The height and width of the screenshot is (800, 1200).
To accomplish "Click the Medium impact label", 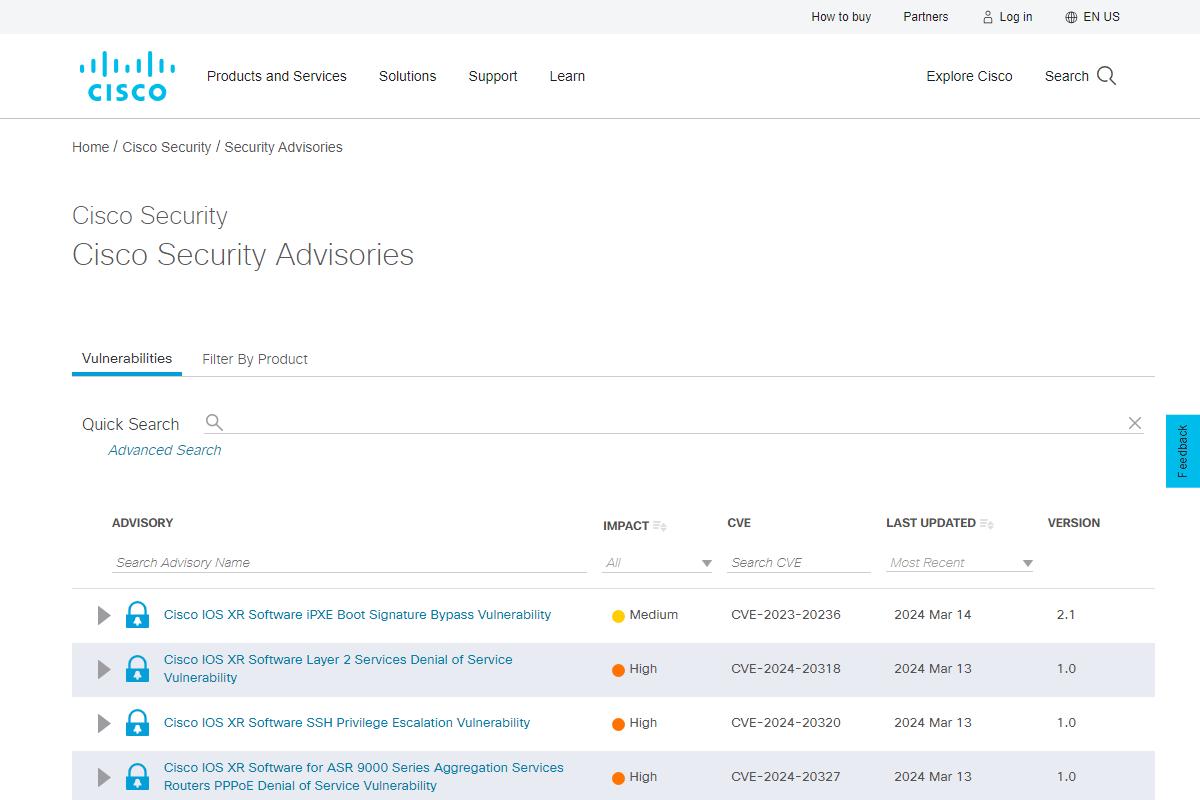I will (654, 615).
